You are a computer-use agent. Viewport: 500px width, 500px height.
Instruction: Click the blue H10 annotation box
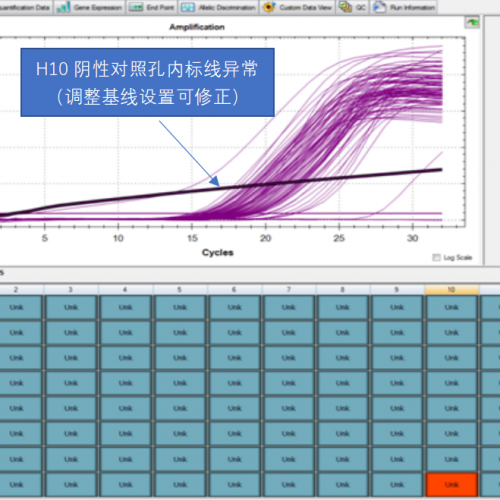tap(147, 82)
